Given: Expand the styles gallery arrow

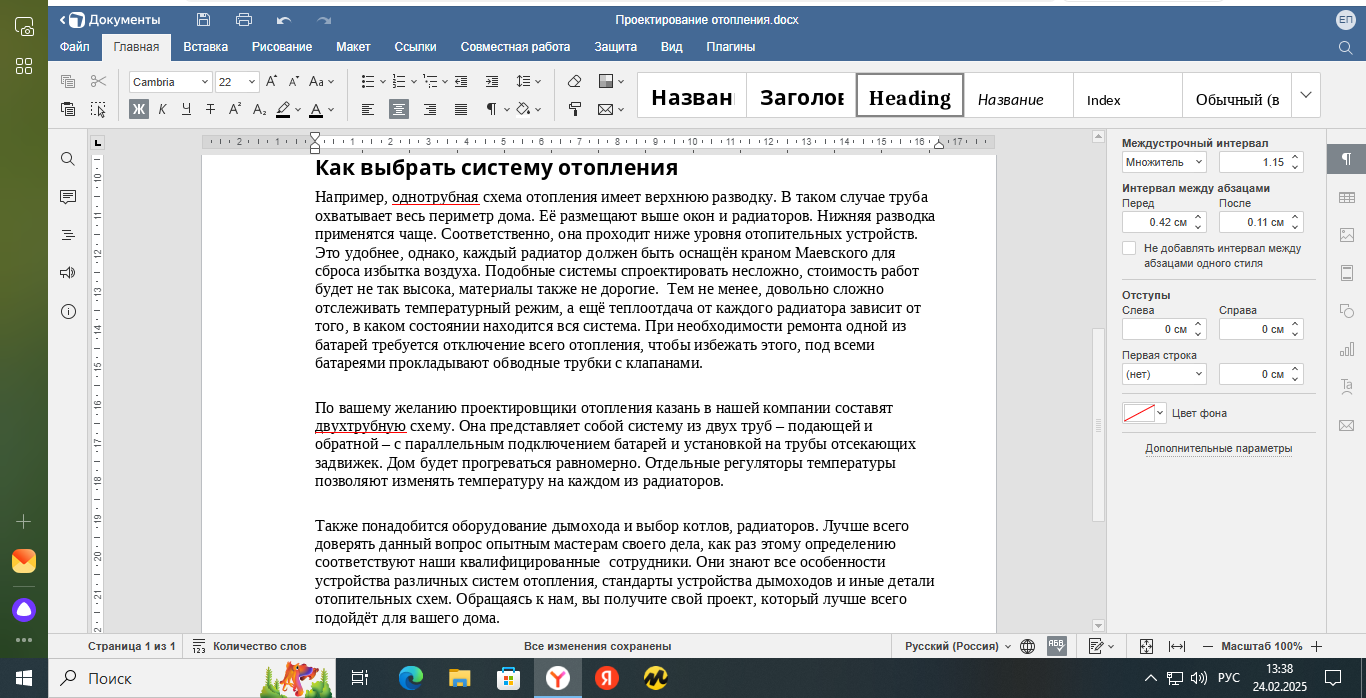Looking at the screenshot, I should pos(1305,95).
